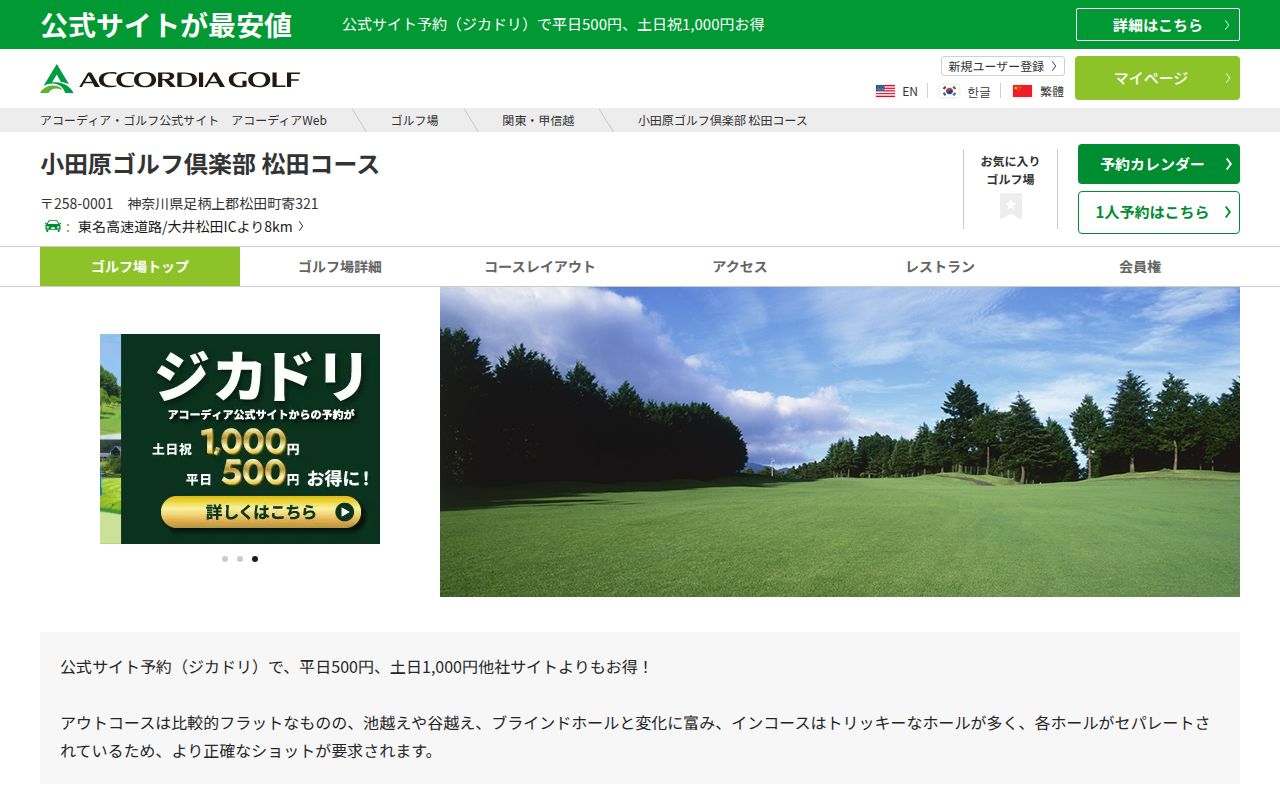Go to ゴルフ場 breadcrumb
This screenshot has height=800, width=1280.
click(414, 120)
